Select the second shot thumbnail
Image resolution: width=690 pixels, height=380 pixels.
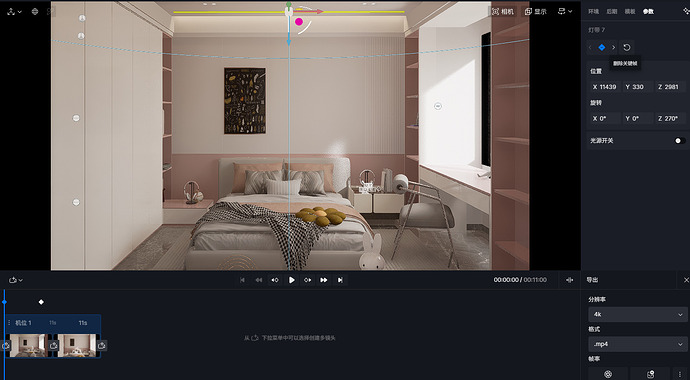77,345
